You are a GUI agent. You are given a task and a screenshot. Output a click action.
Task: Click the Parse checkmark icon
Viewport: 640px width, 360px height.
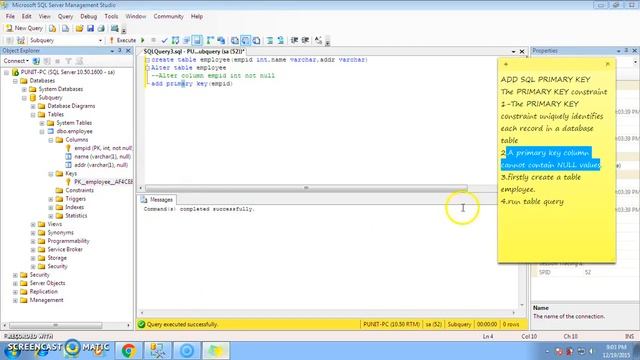coord(164,40)
